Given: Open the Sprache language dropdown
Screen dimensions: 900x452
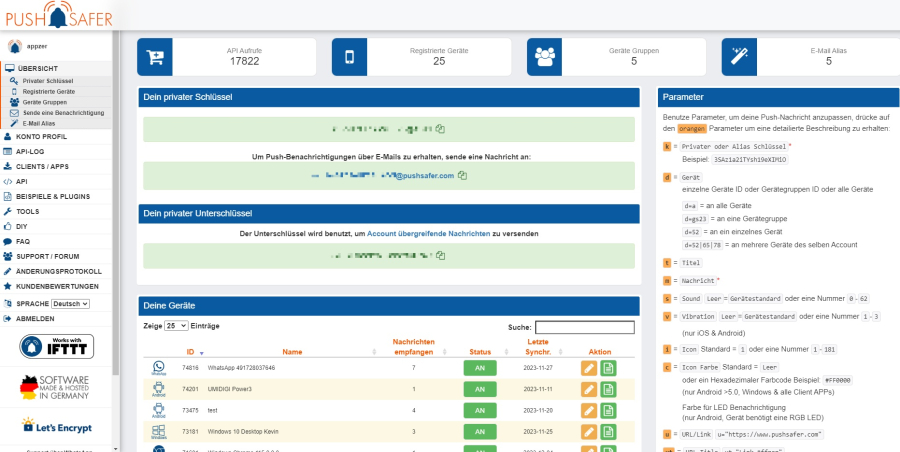Looking at the screenshot, I should pyautogui.click(x=70, y=303).
